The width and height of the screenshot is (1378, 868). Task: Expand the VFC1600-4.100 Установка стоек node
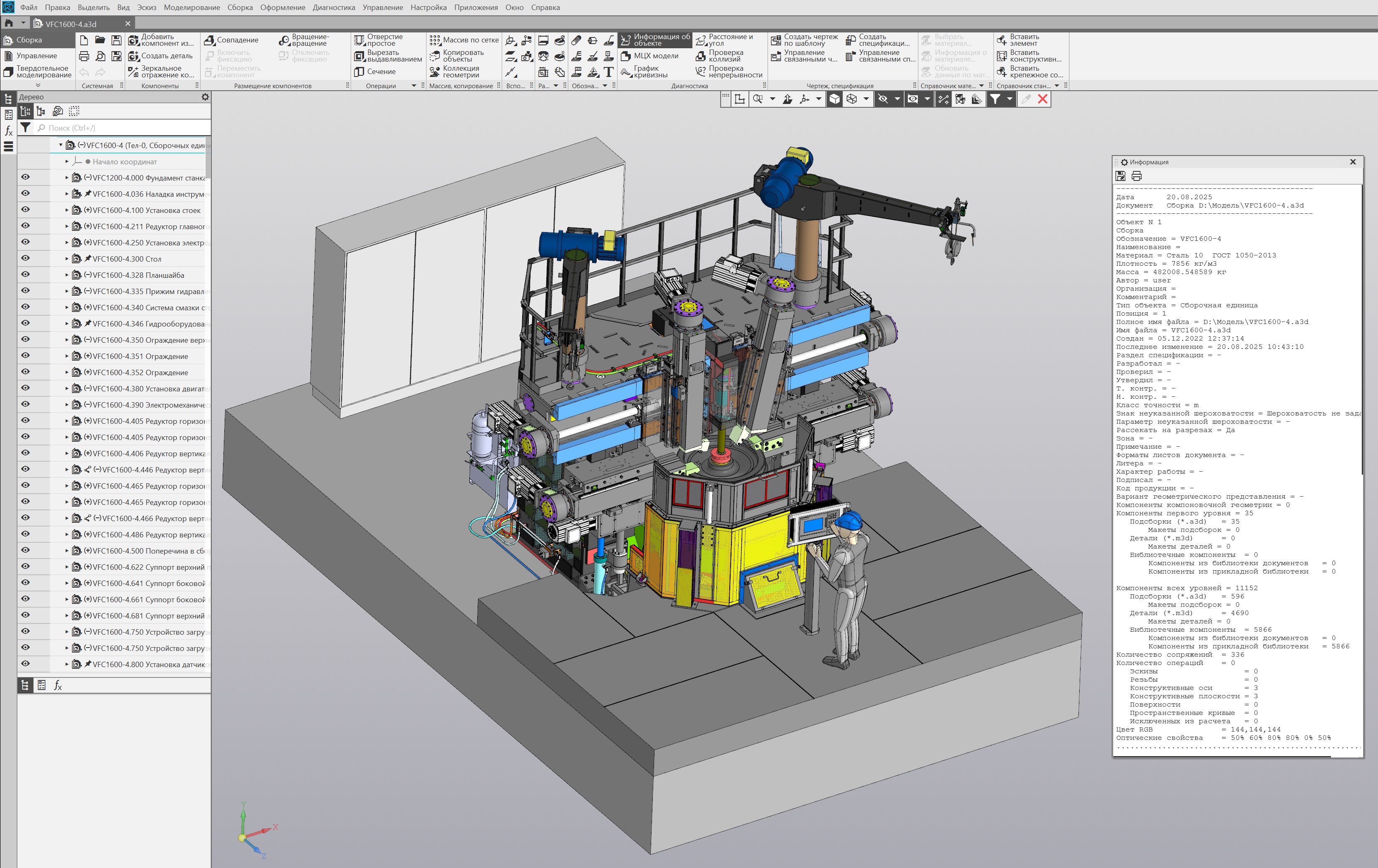tap(67, 210)
